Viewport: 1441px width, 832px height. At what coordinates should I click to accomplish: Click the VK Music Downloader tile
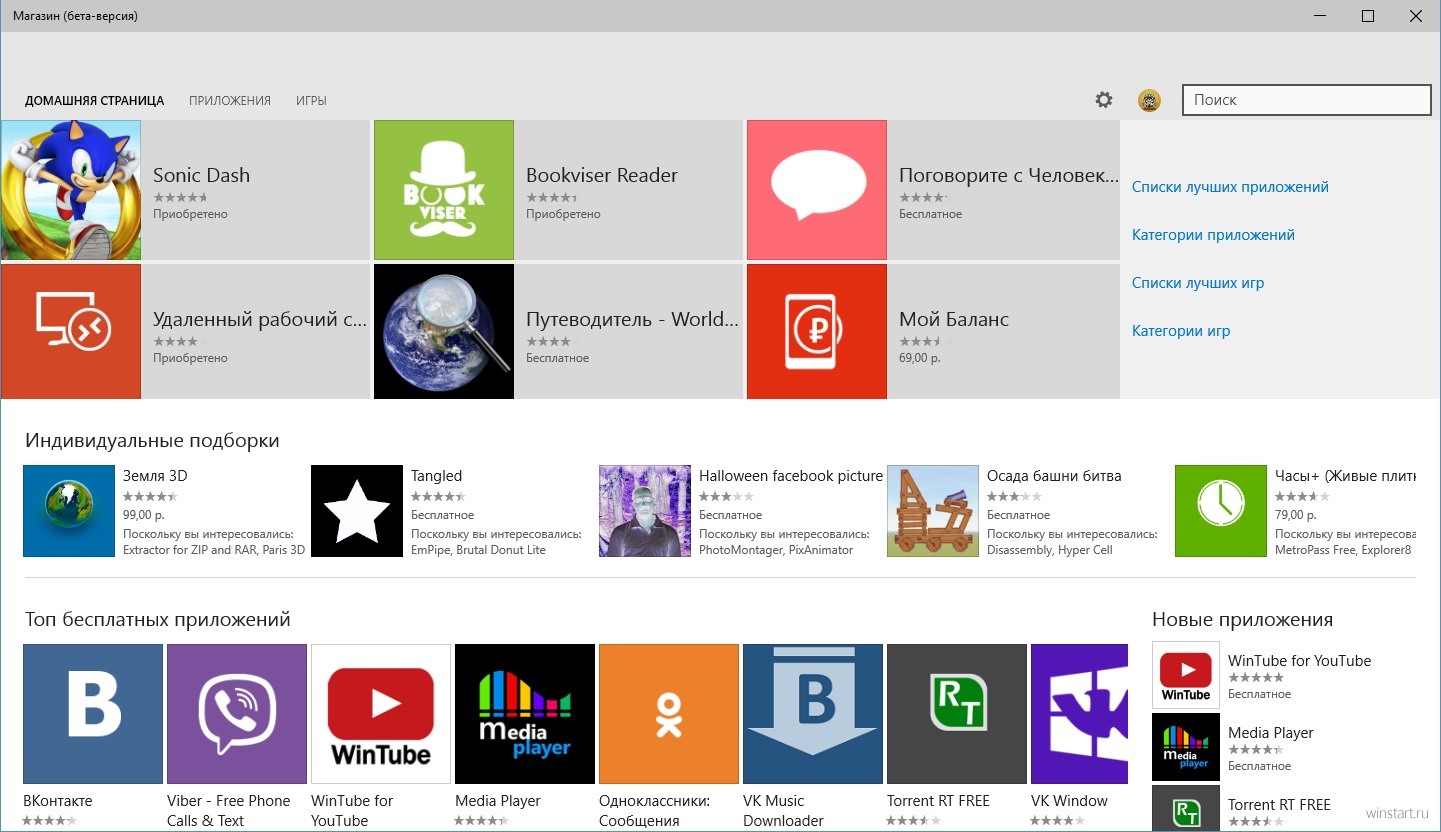click(813, 714)
